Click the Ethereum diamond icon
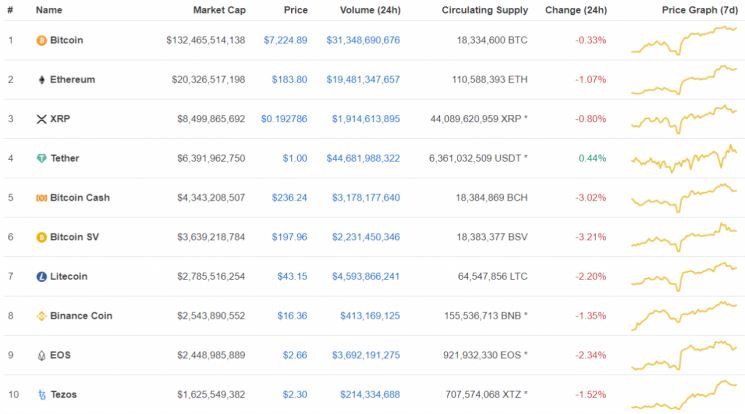The height and width of the screenshot is (414, 745). [41, 80]
